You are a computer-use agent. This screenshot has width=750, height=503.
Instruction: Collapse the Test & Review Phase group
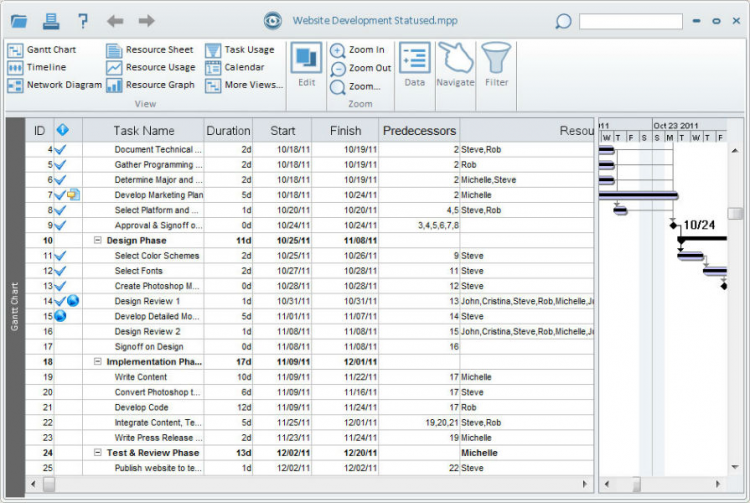coord(98,453)
